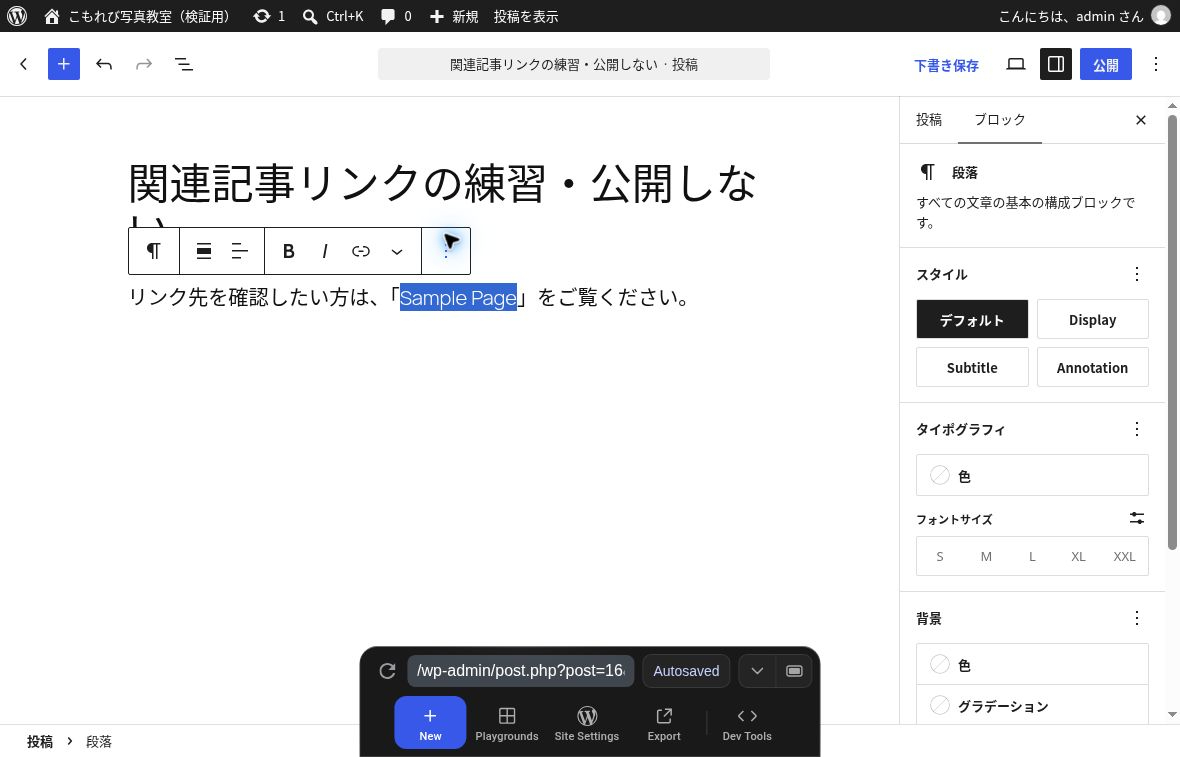The image size is (1180, 757).
Task: Expand the Playground bar chevron dropdown
Action: click(757, 671)
